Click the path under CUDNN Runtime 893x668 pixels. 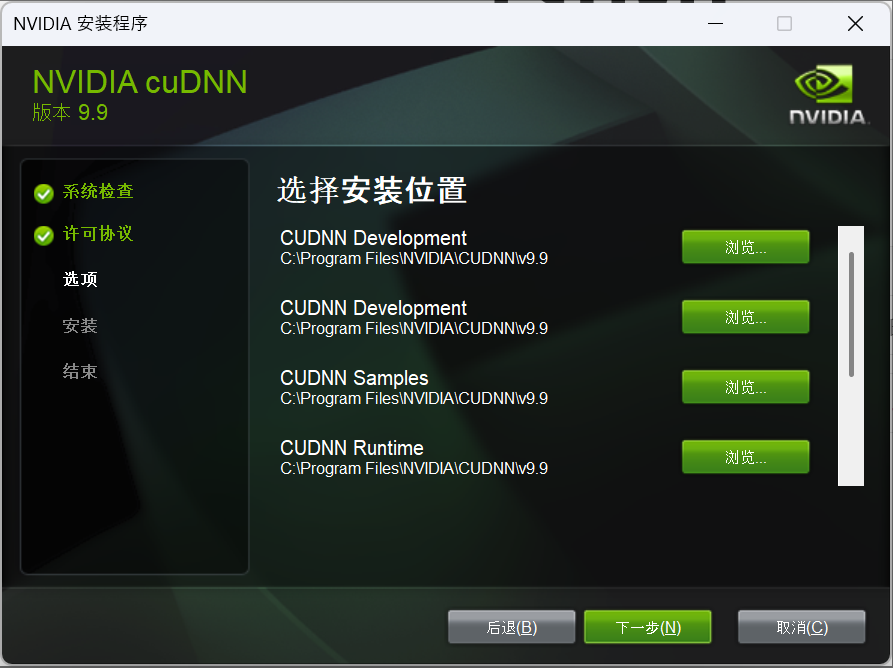pos(414,469)
